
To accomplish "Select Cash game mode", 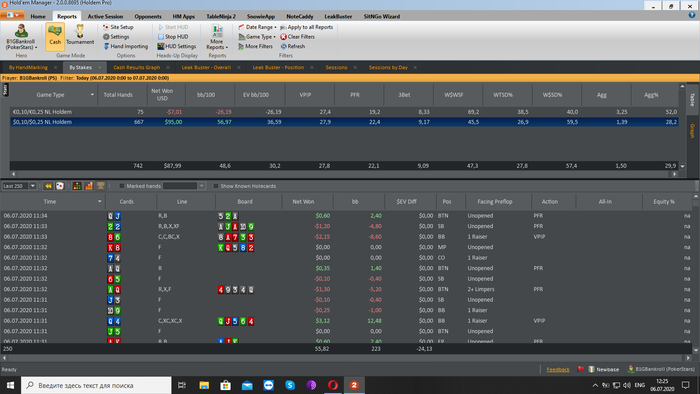I will tap(55, 36).
